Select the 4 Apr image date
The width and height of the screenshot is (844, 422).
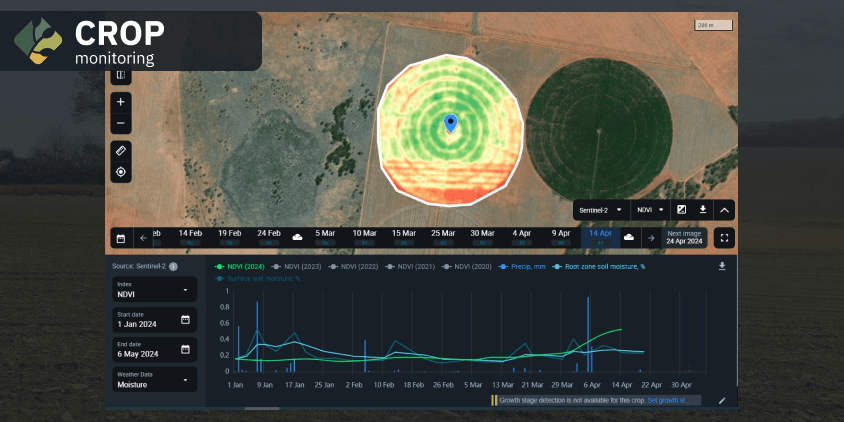coord(522,237)
